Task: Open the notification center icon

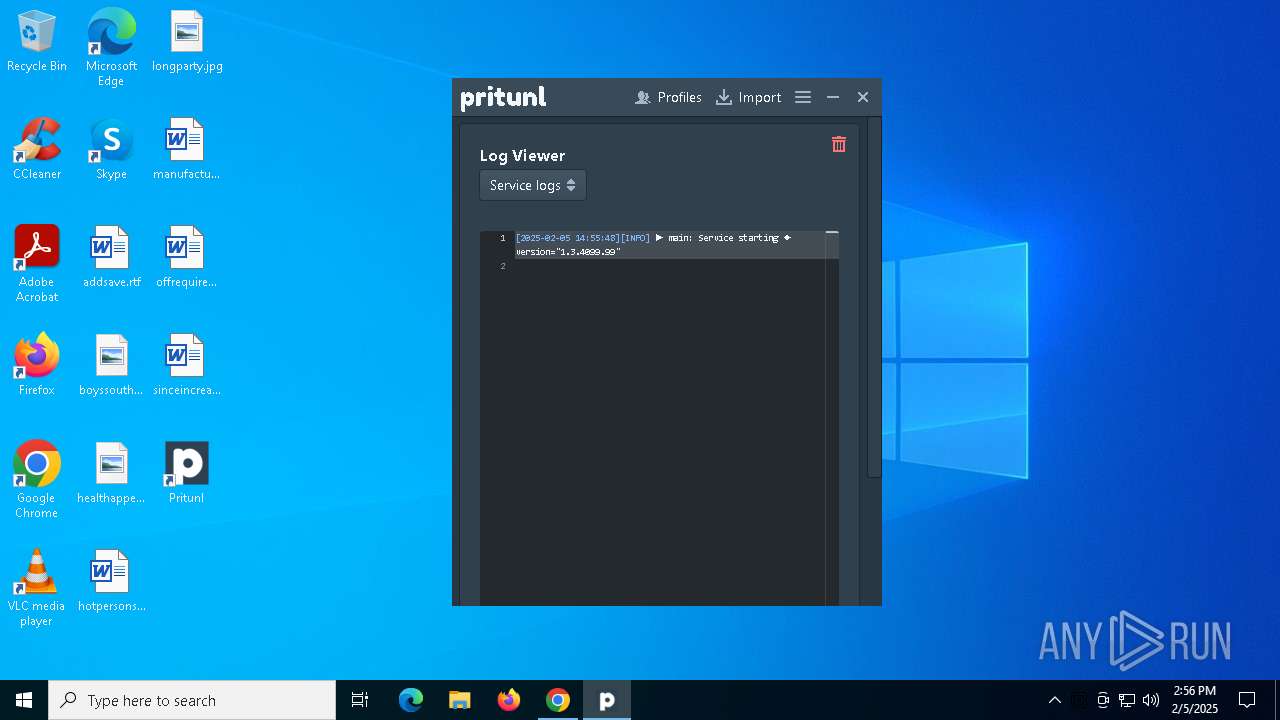Action: 1247,700
